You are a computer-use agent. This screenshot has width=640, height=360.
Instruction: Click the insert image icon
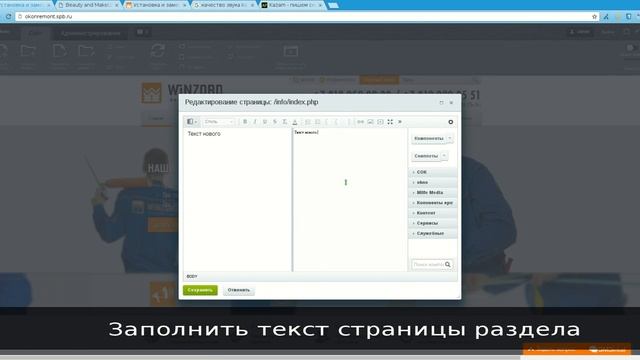(370, 122)
